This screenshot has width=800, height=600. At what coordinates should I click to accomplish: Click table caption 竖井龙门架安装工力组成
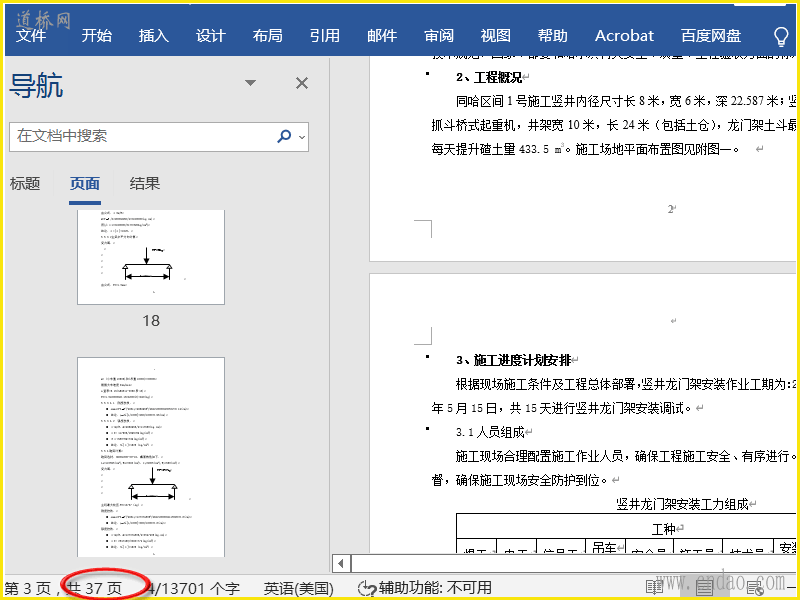(x=682, y=505)
